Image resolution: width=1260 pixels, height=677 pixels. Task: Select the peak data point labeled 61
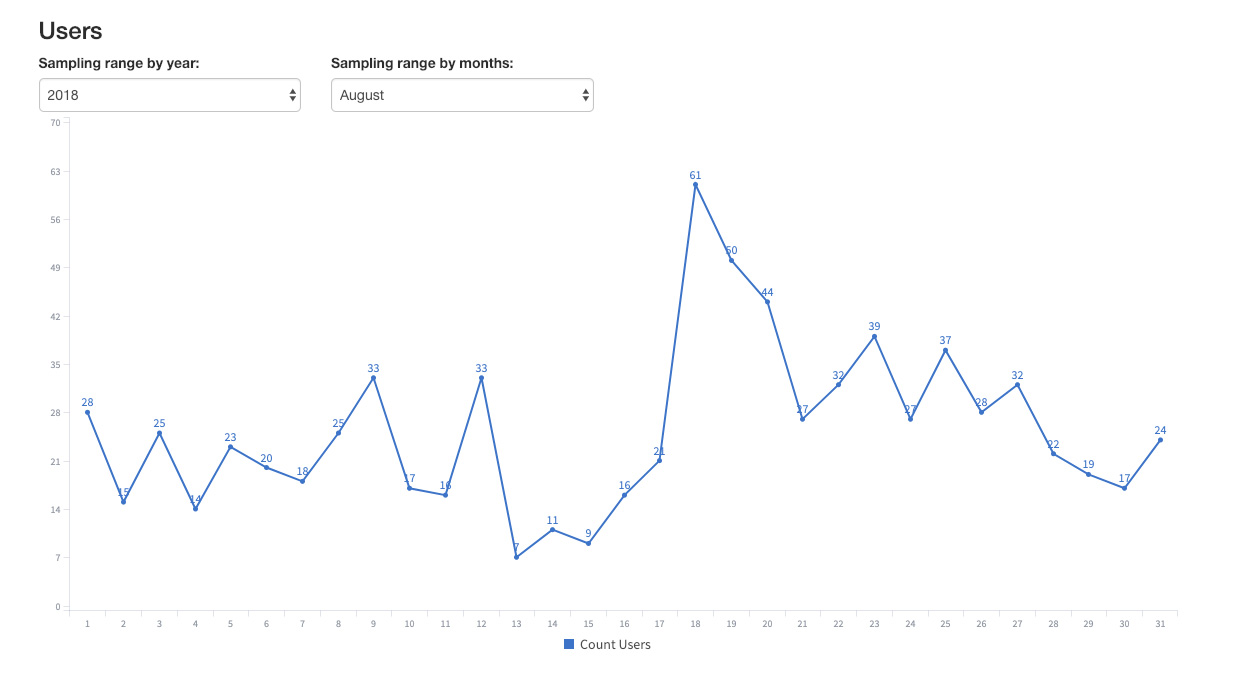[x=695, y=185]
